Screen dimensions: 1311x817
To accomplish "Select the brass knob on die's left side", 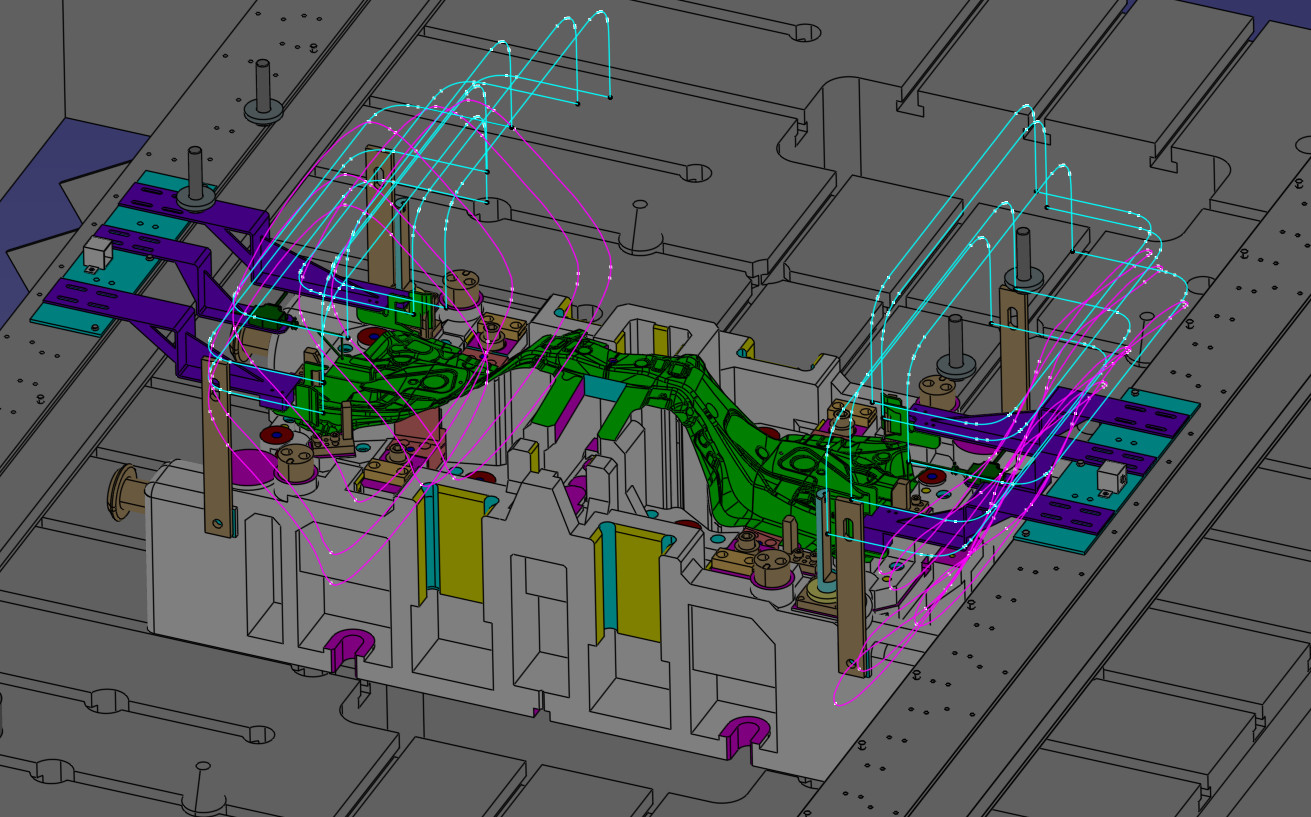I will [128, 490].
